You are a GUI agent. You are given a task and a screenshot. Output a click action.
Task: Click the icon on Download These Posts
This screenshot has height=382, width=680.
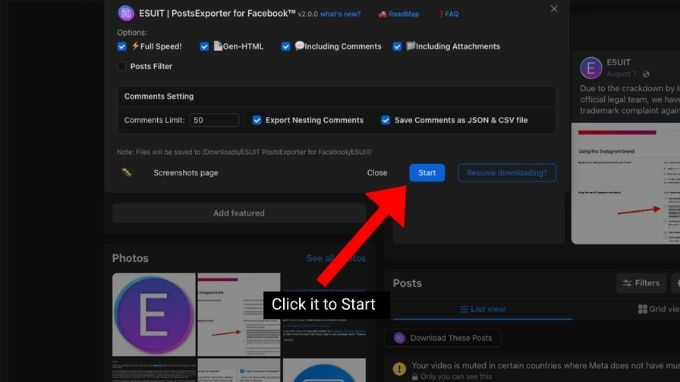point(399,338)
